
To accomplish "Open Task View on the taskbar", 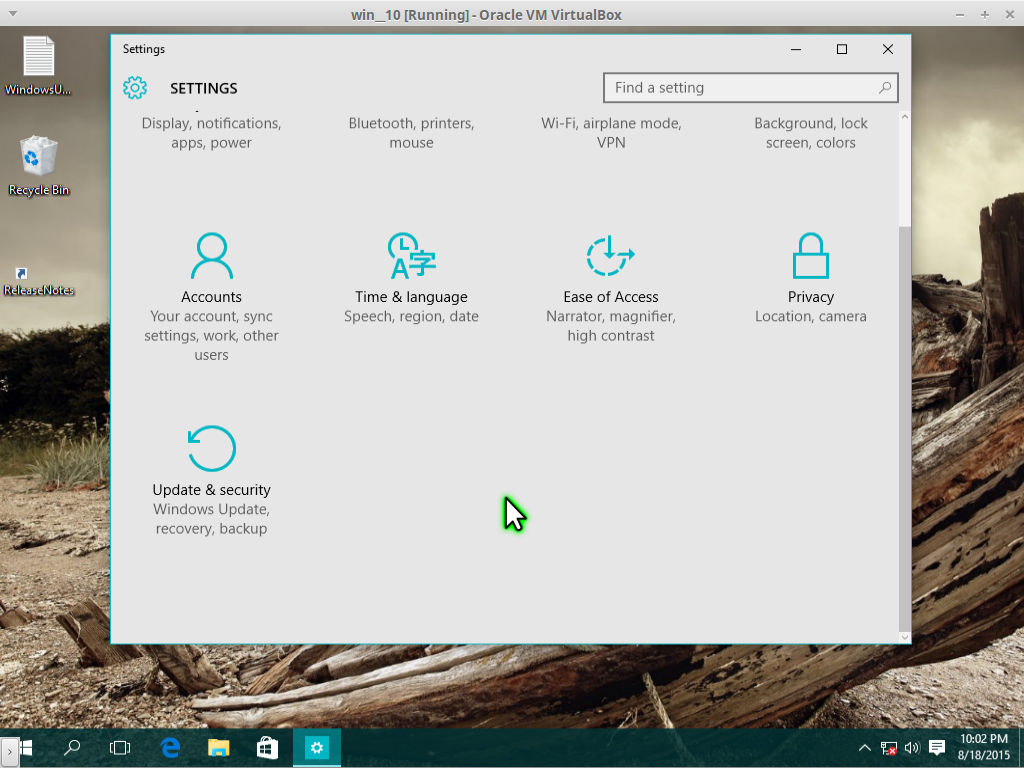I will pos(120,747).
